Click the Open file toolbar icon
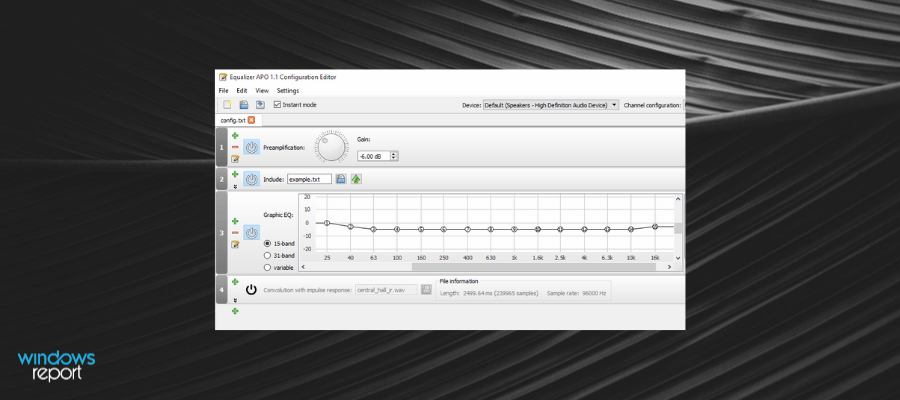900x400 pixels. point(243,104)
